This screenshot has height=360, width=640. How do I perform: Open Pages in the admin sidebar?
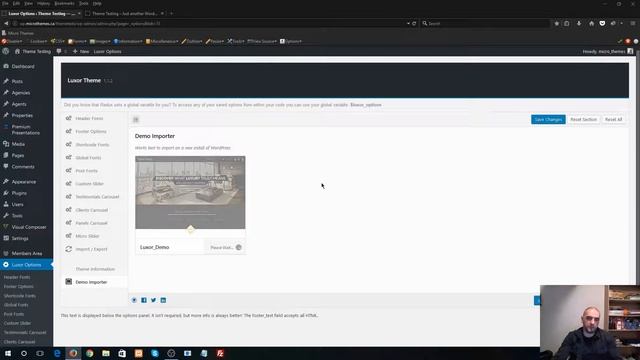[18, 156]
